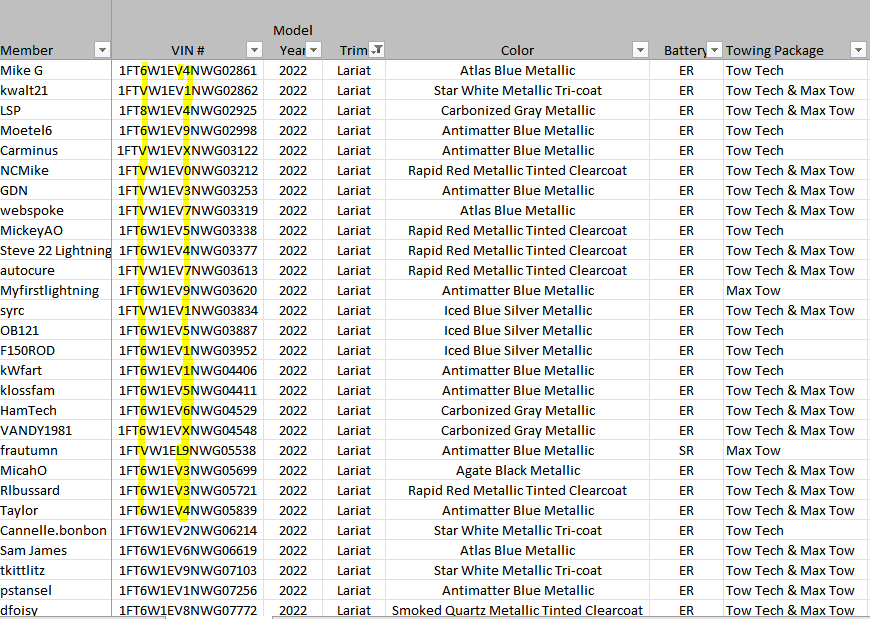Screen dimensions: 870x619
Task: Click the highlighted VIN cell 1FTVW1EL9NWG05538
Action: coord(188,451)
